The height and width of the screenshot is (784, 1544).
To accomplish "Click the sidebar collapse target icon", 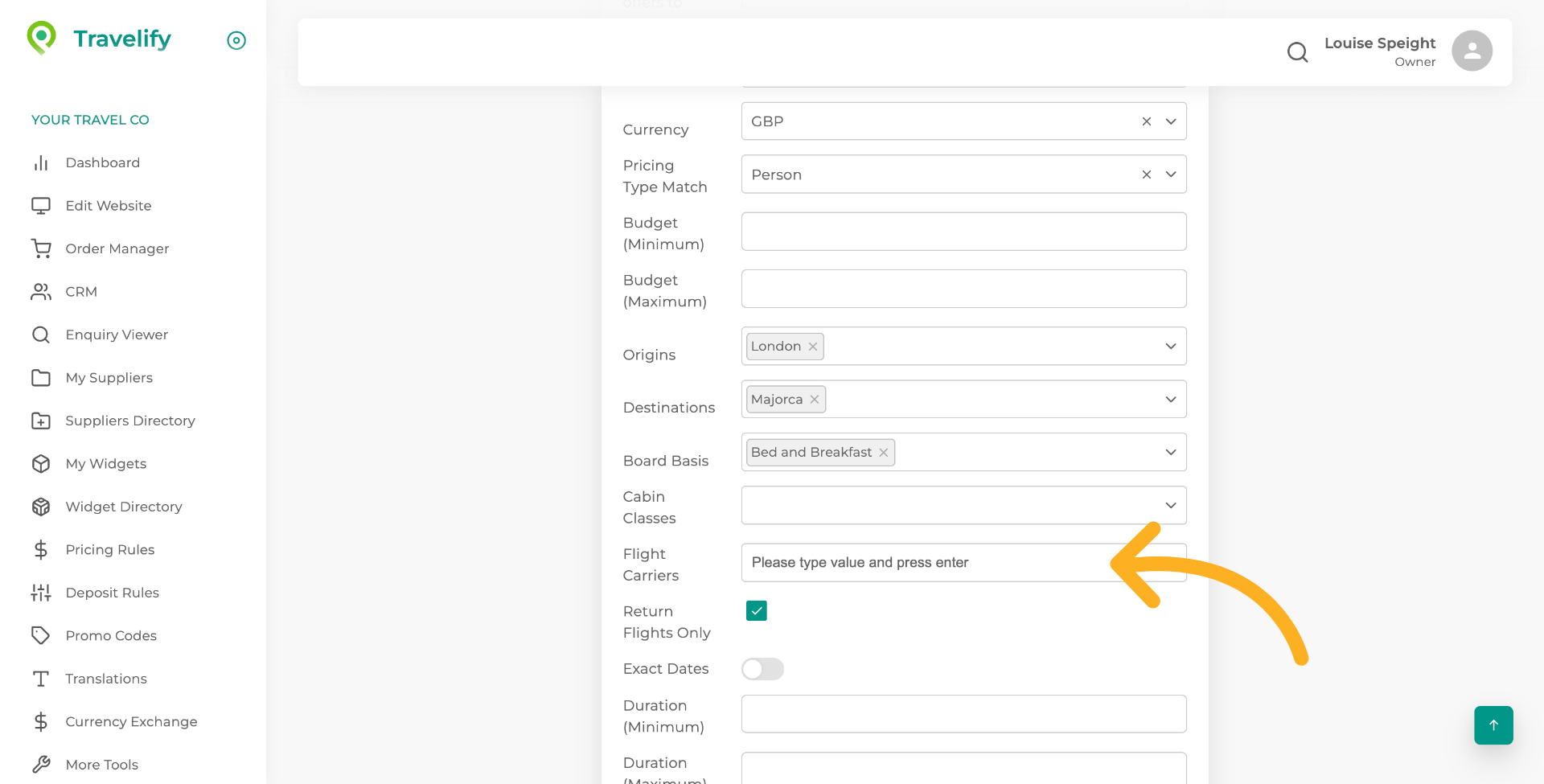I will tap(236, 40).
